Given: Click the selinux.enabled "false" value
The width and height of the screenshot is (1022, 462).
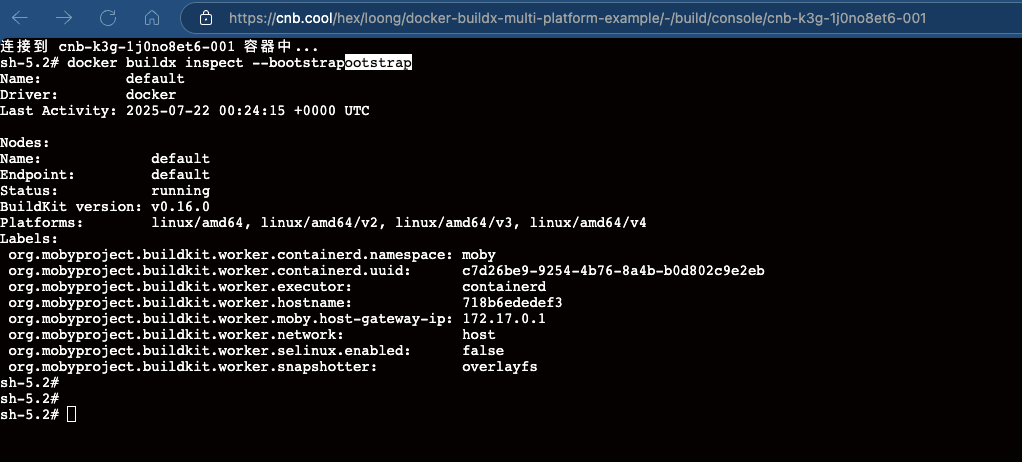Looking at the screenshot, I should point(483,351).
